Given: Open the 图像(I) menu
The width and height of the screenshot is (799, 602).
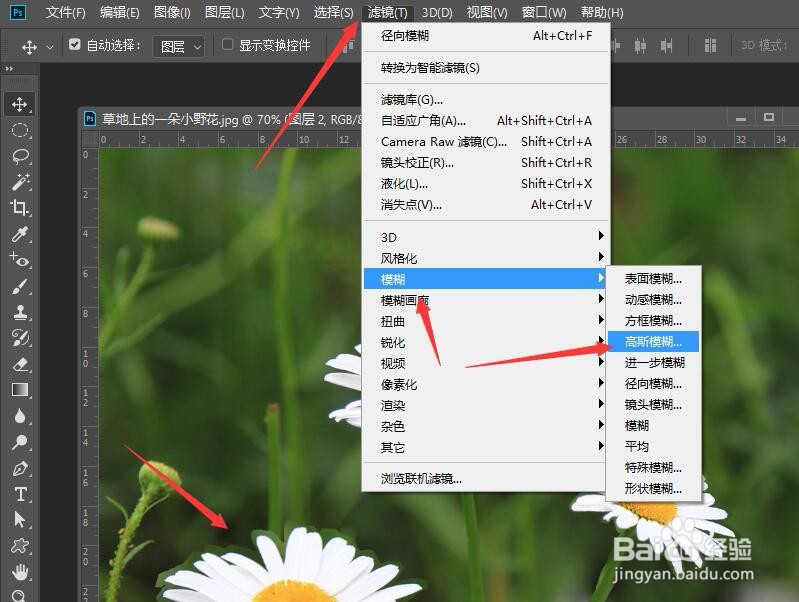Looking at the screenshot, I should coord(172,12).
